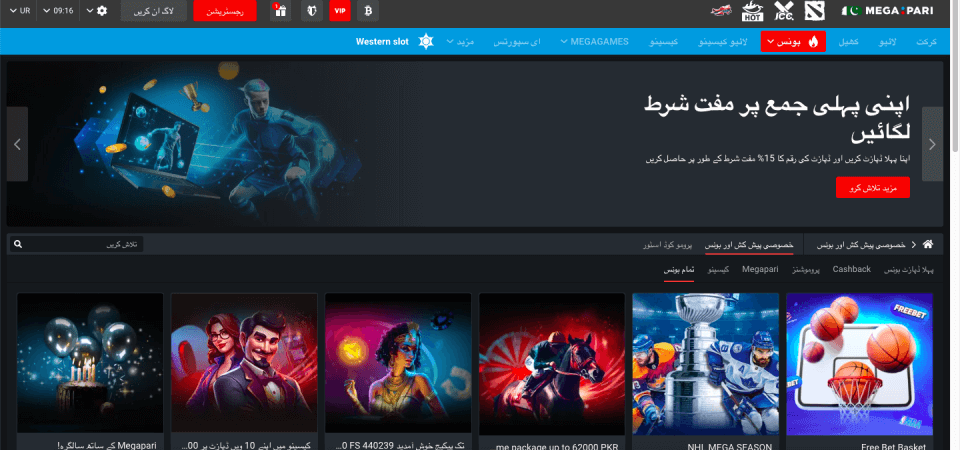Image resolution: width=960 pixels, height=450 pixels.
Task: Select the خصوصی پیش کش اور بونس tab
Action: [749, 244]
